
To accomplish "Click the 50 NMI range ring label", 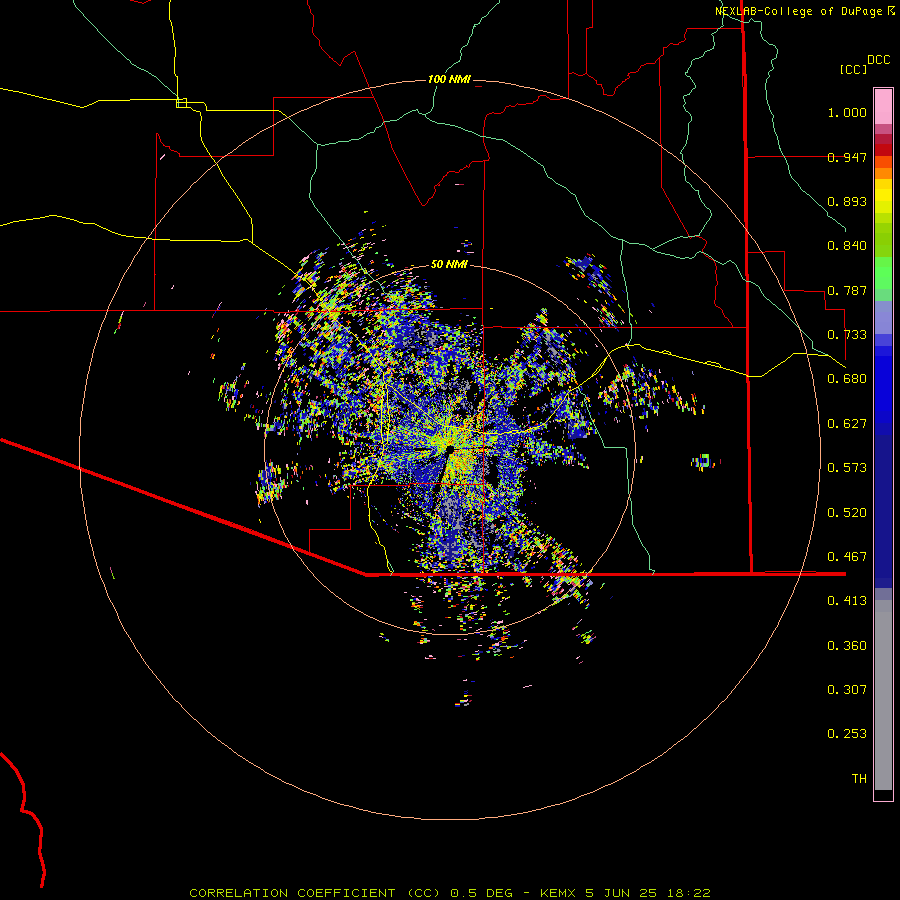I will click(449, 264).
